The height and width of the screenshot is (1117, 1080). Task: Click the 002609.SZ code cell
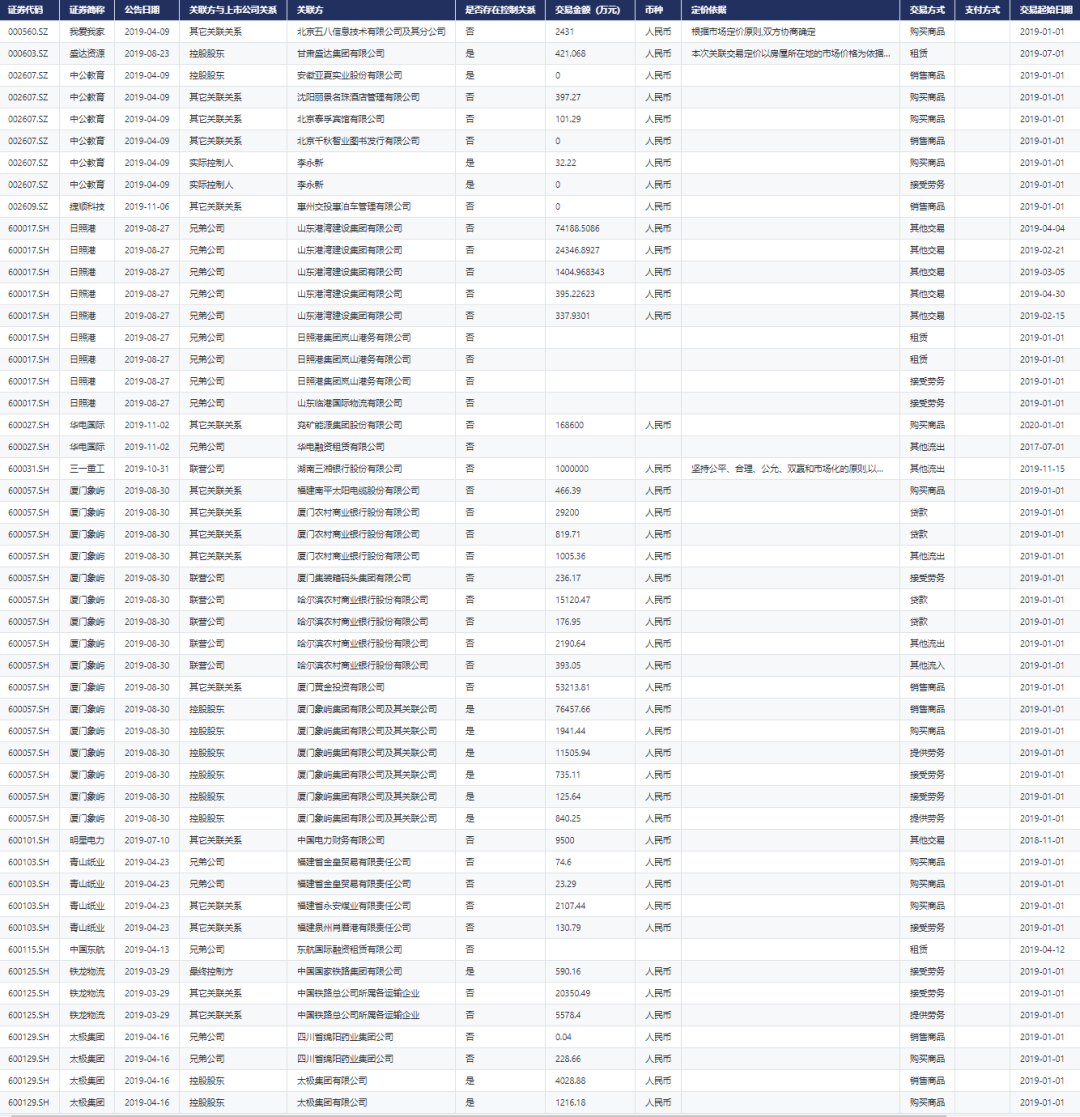tap(28, 207)
